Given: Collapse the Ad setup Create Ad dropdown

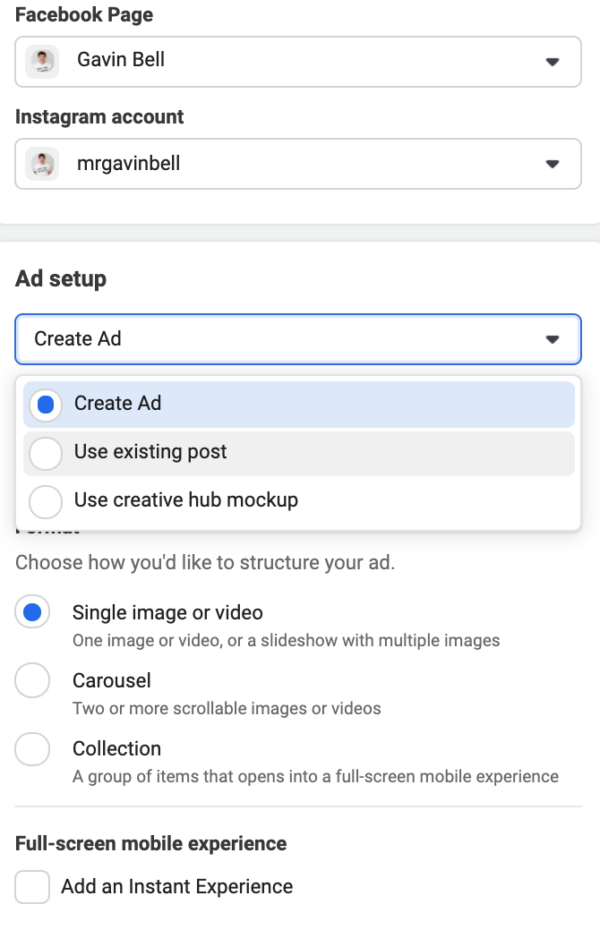Looking at the screenshot, I should click(x=298, y=339).
